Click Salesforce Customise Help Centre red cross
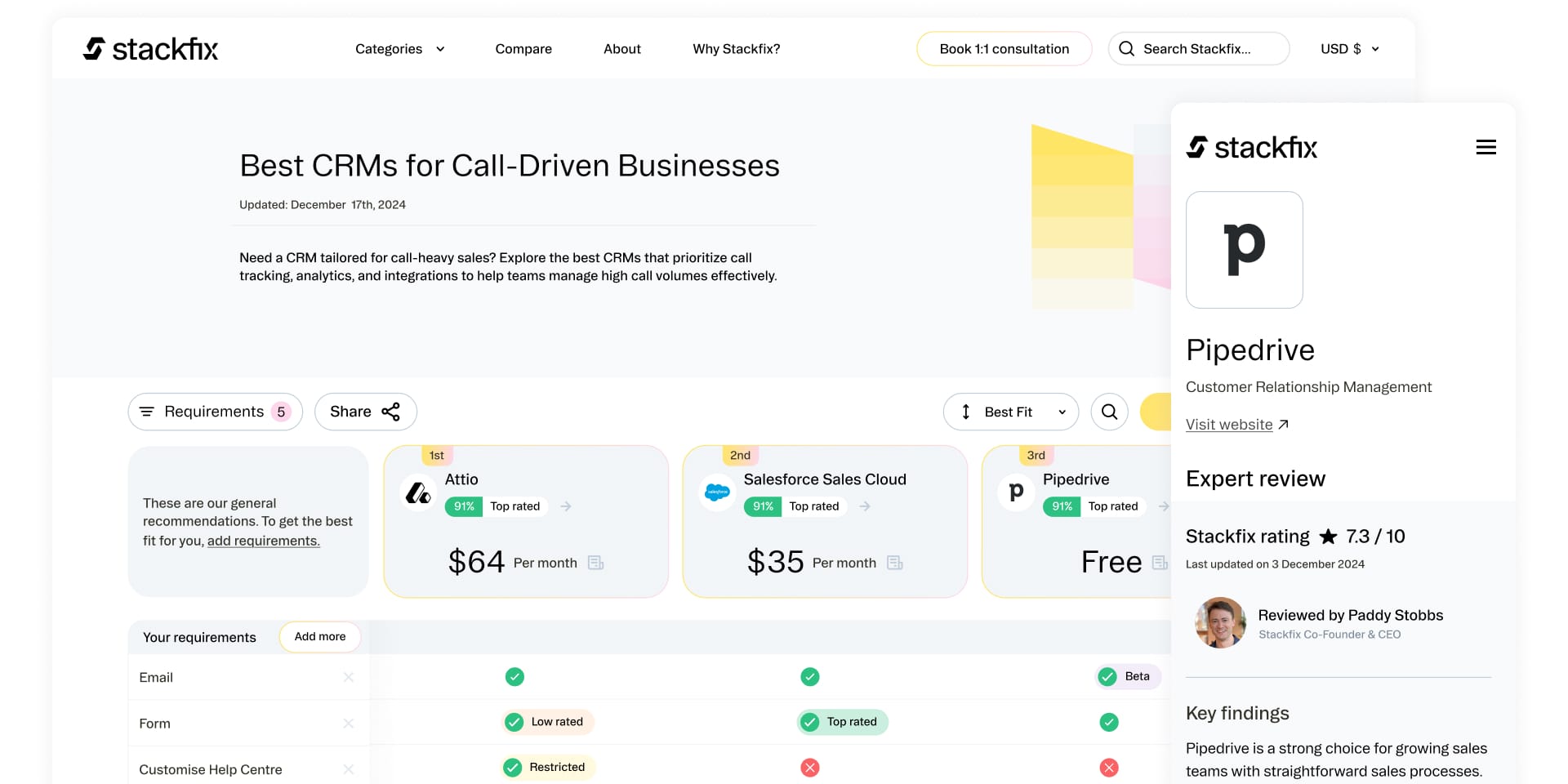The height and width of the screenshot is (784, 1568). [809, 768]
